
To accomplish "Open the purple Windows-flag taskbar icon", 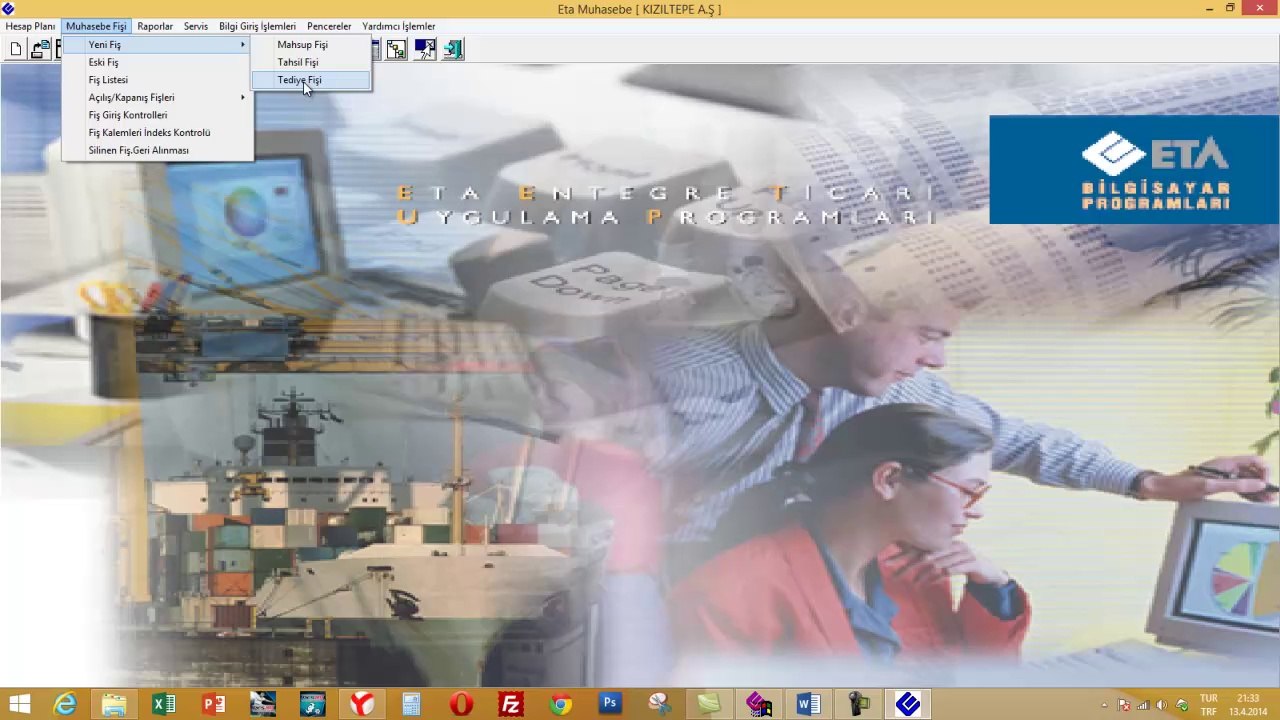I will click(758, 705).
